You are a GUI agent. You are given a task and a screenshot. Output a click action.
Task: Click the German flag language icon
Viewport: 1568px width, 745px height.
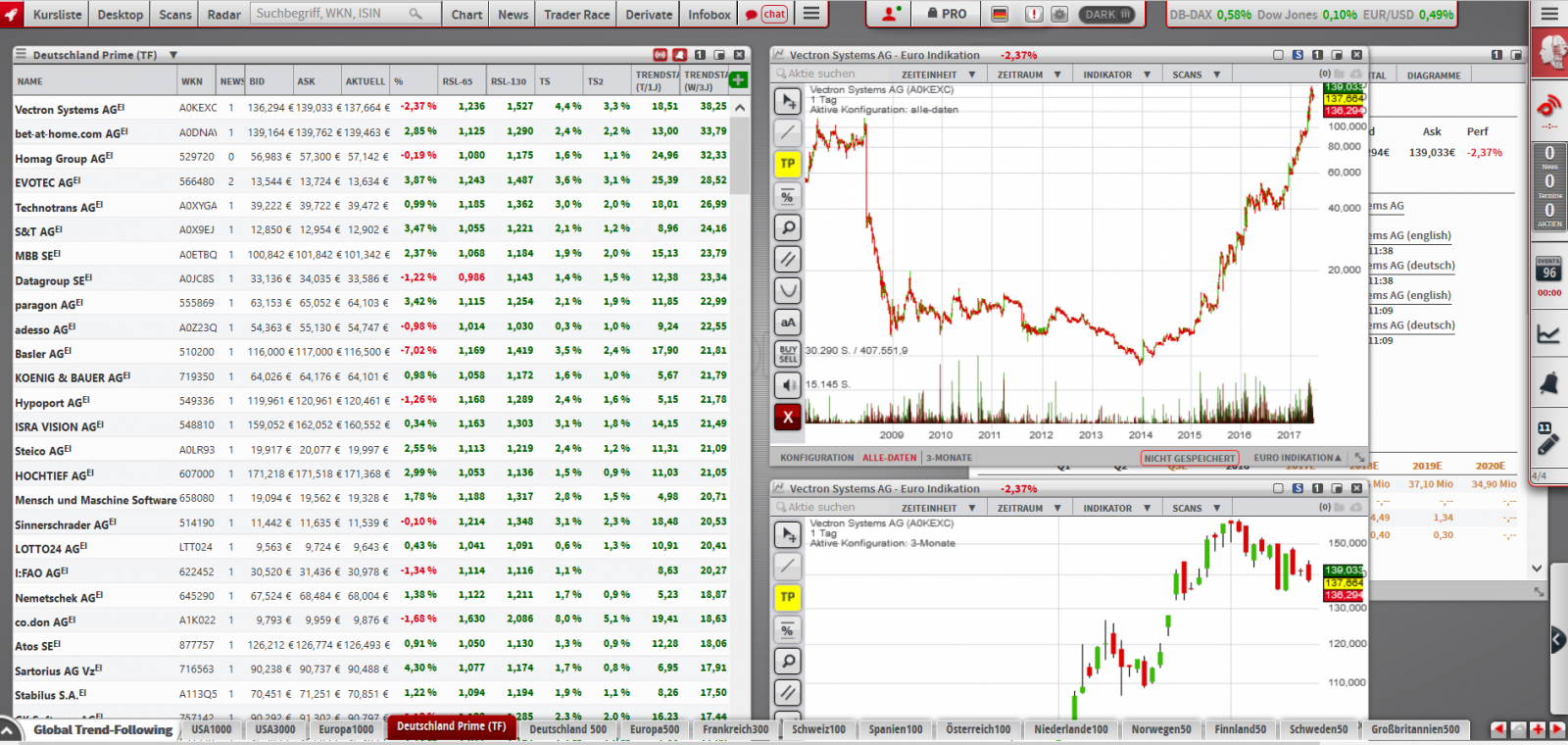(1000, 15)
